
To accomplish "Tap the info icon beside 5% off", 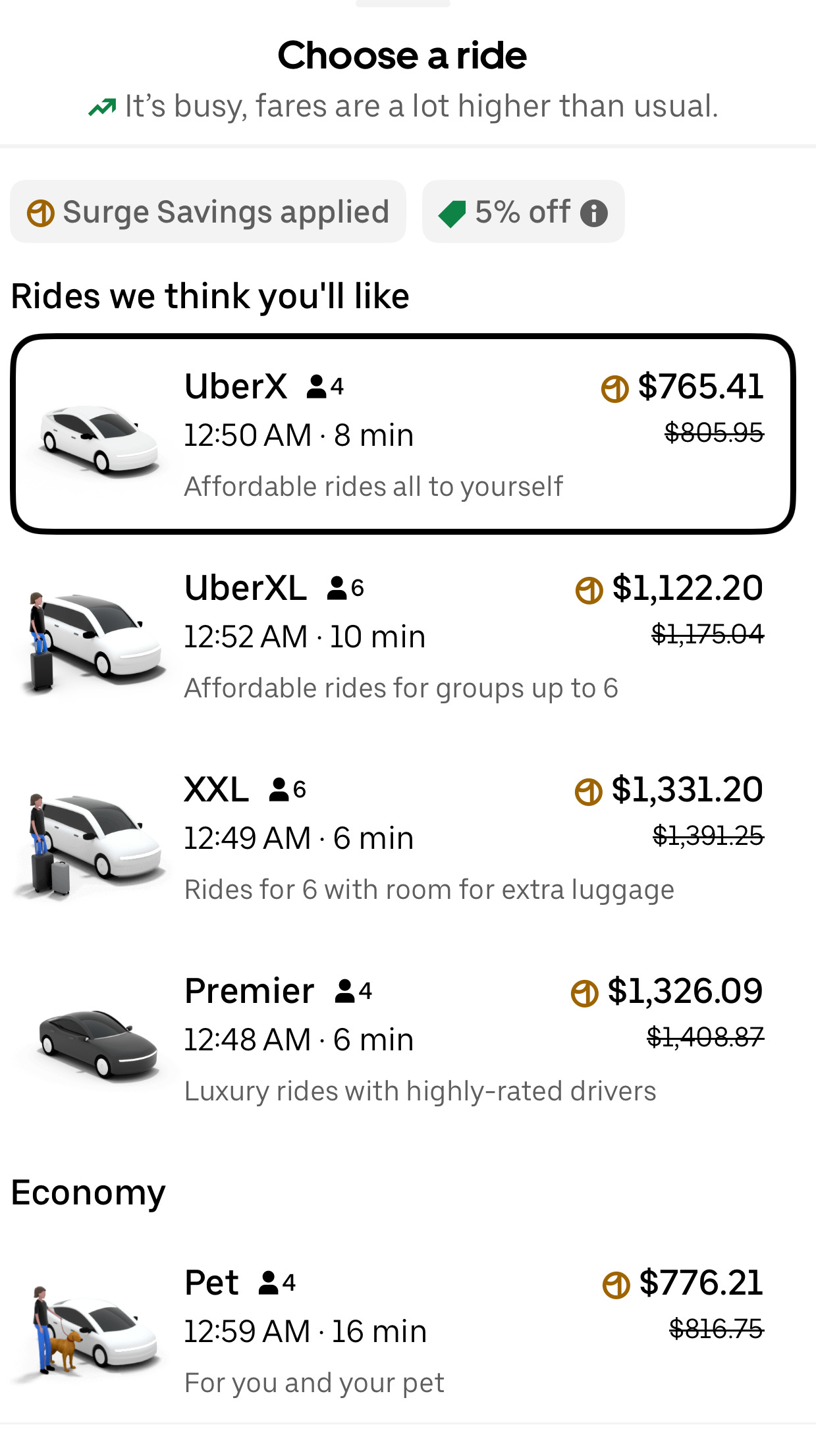I will point(593,213).
